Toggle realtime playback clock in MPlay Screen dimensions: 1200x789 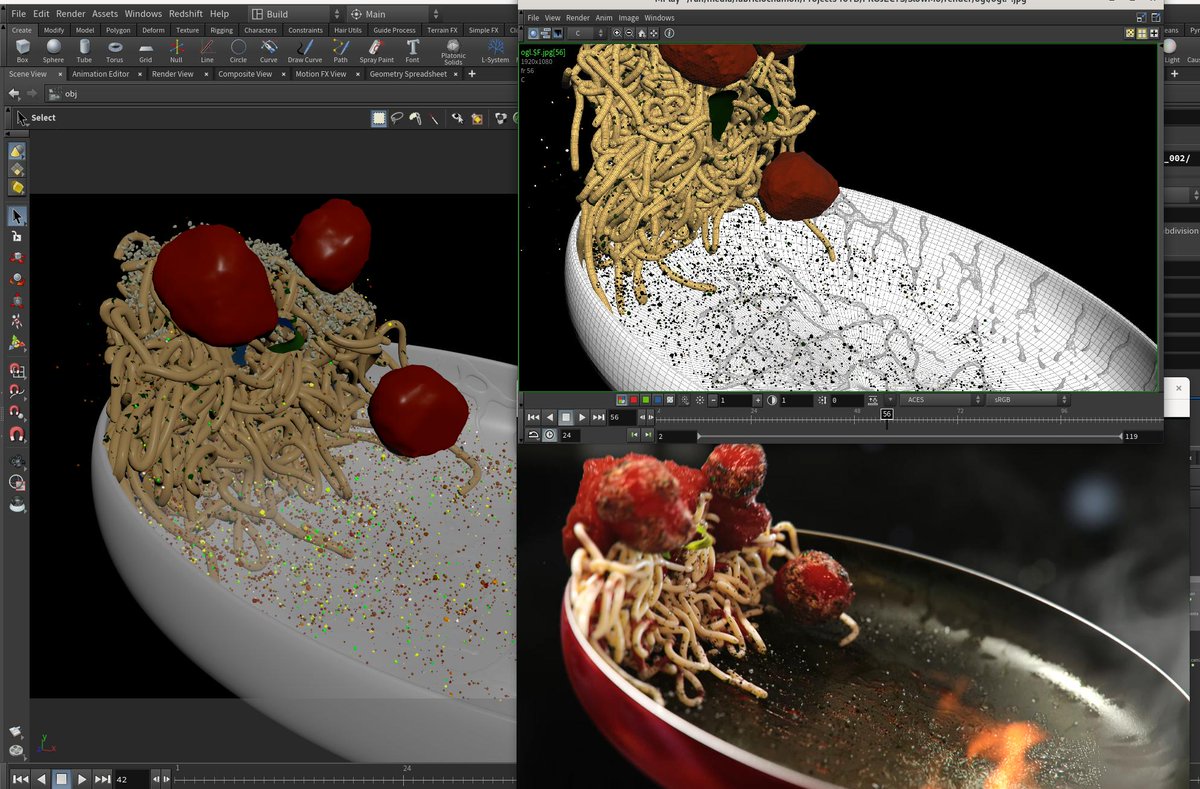click(x=549, y=435)
